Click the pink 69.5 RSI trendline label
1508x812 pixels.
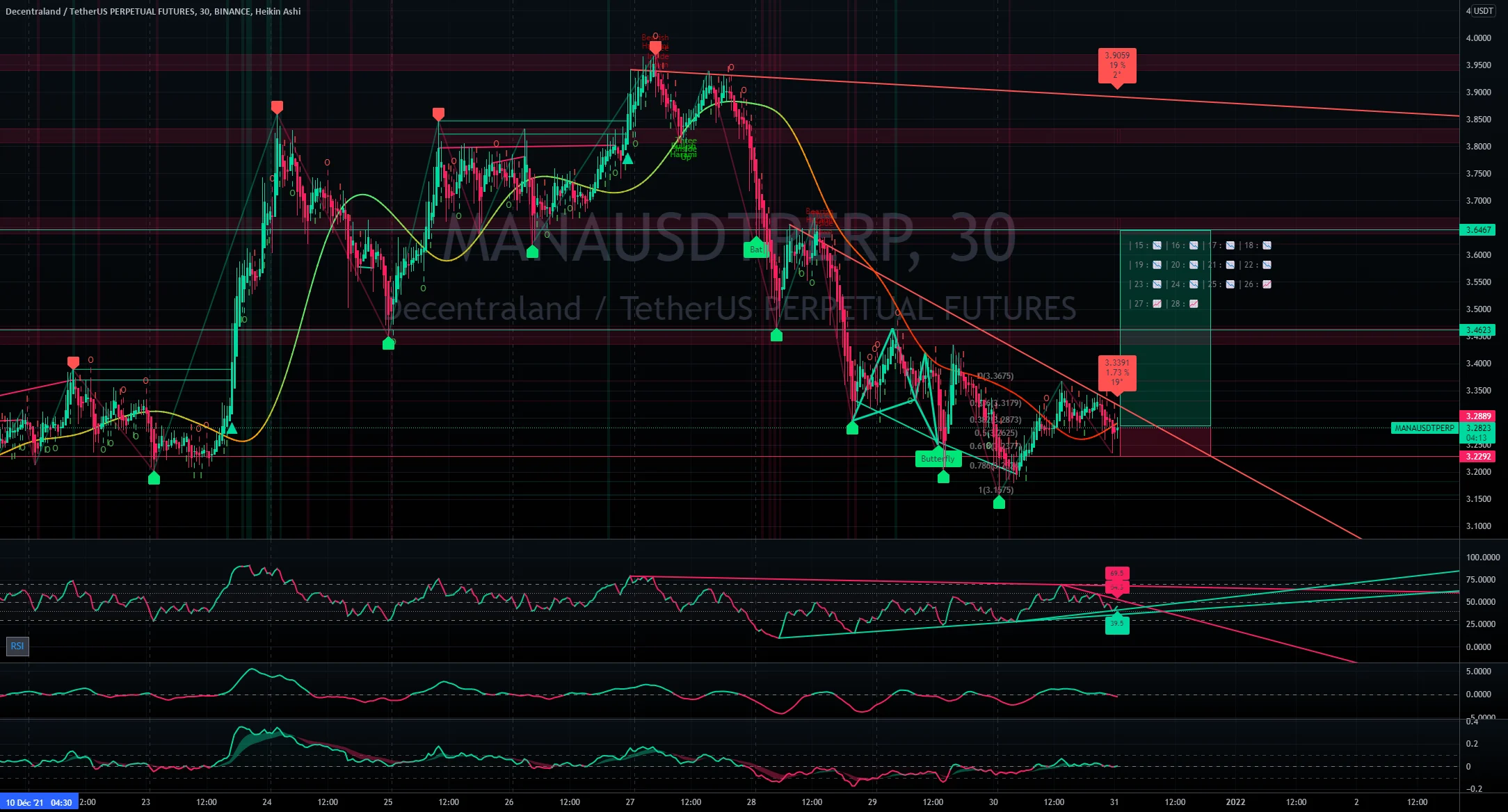1117,574
